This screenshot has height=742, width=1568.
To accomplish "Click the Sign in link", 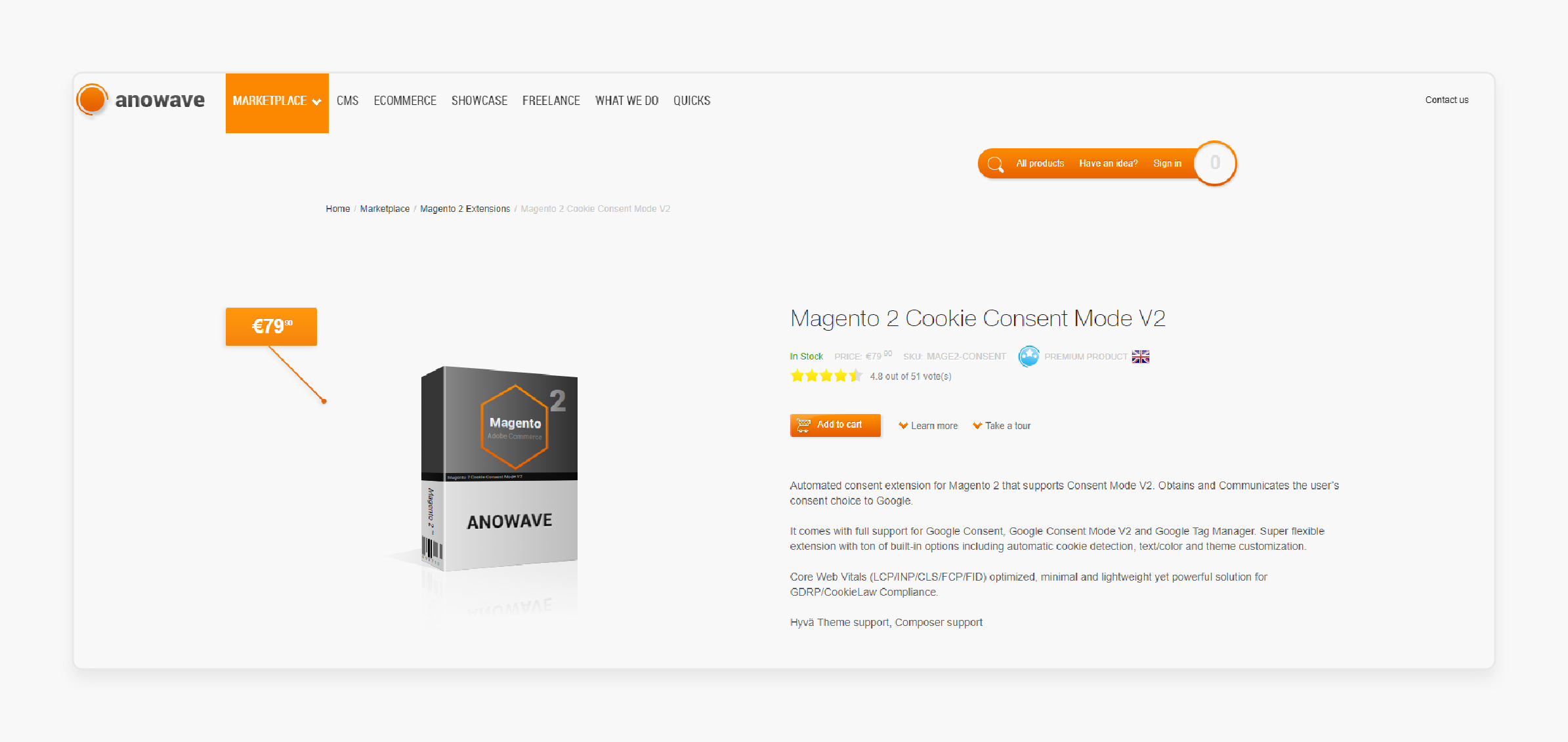I will point(1167,163).
